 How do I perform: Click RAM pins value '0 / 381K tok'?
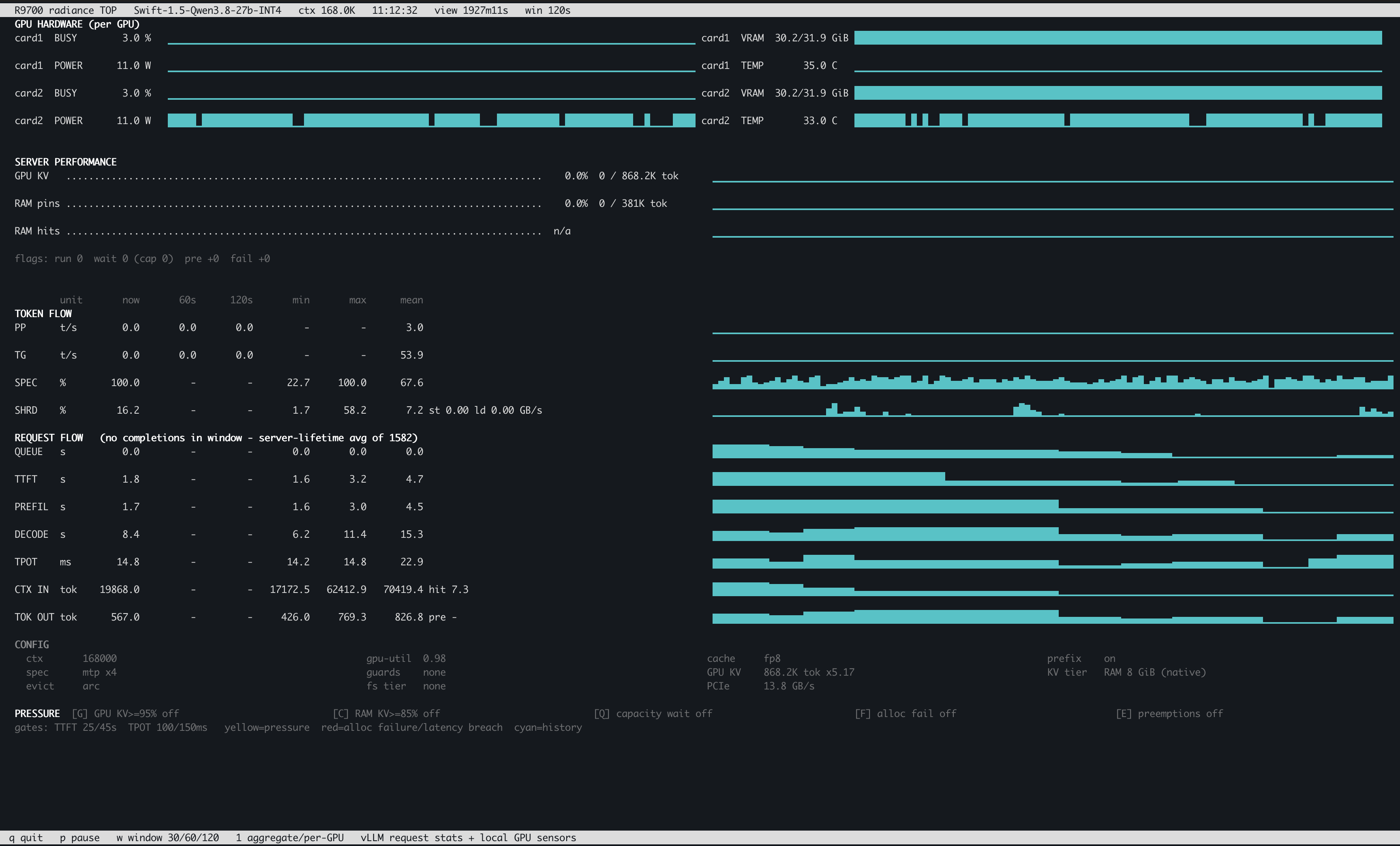pyautogui.click(x=633, y=204)
